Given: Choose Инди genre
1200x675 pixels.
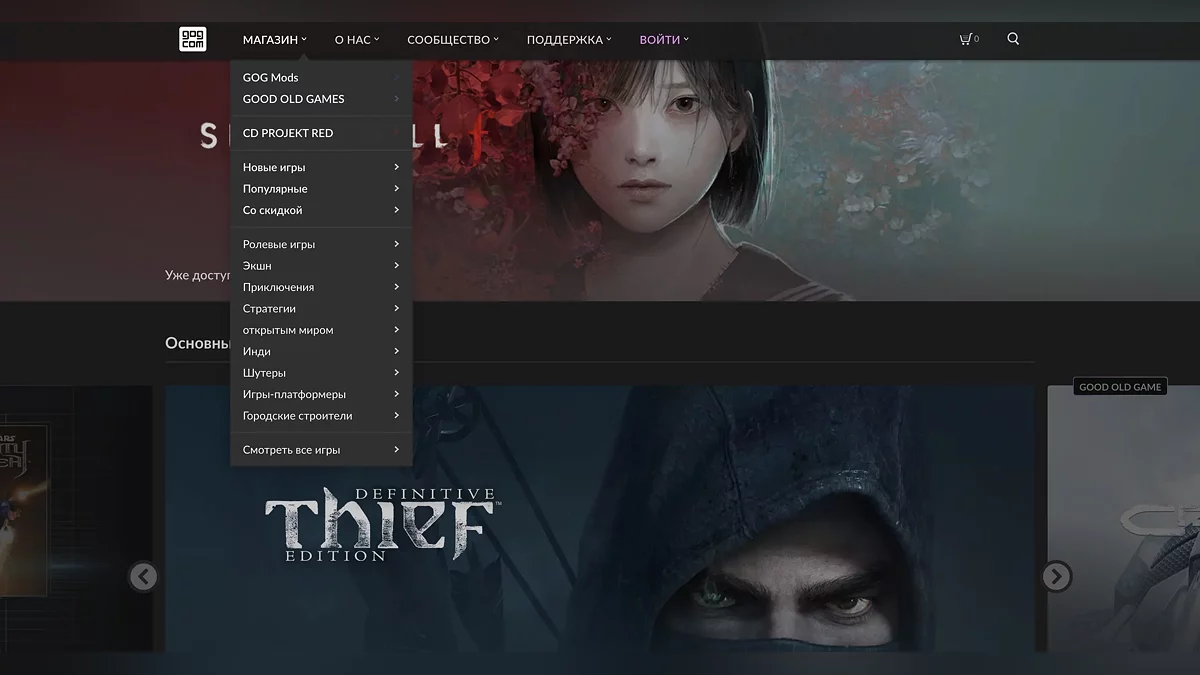Looking at the screenshot, I should 321,352.
